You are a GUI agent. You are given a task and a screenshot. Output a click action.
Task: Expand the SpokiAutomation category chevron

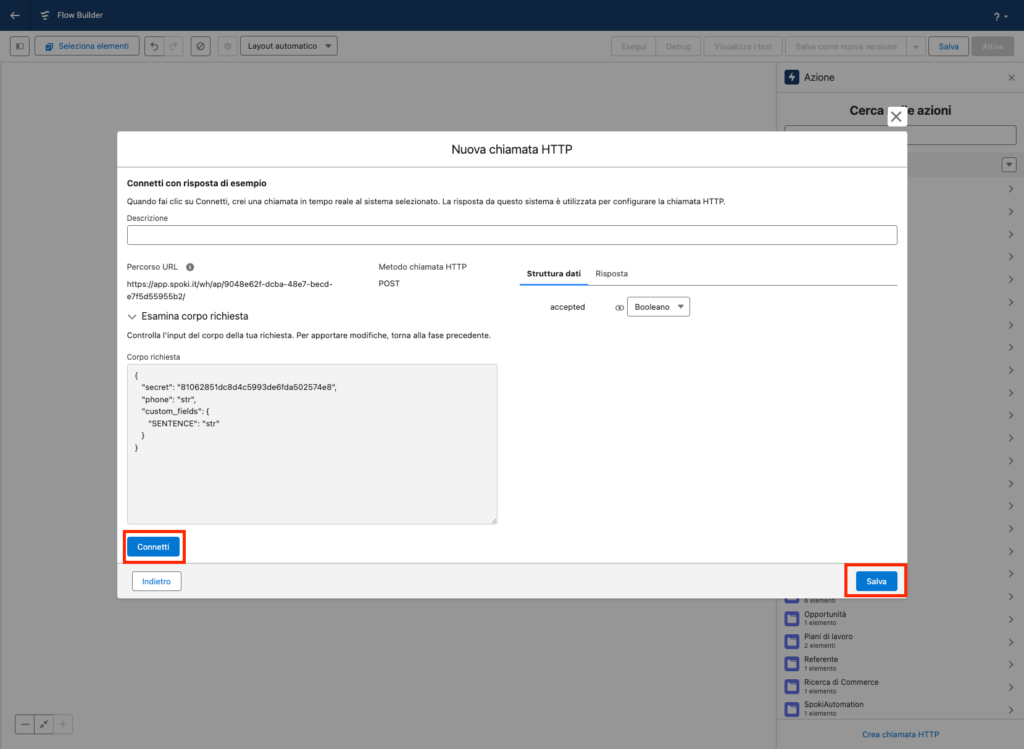pyautogui.click(x=1010, y=710)
